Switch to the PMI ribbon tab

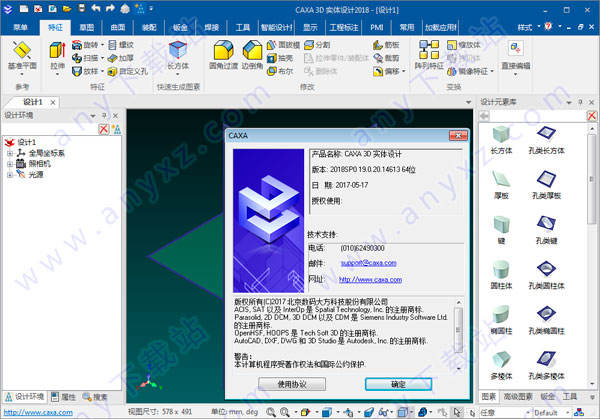point(377,27)
